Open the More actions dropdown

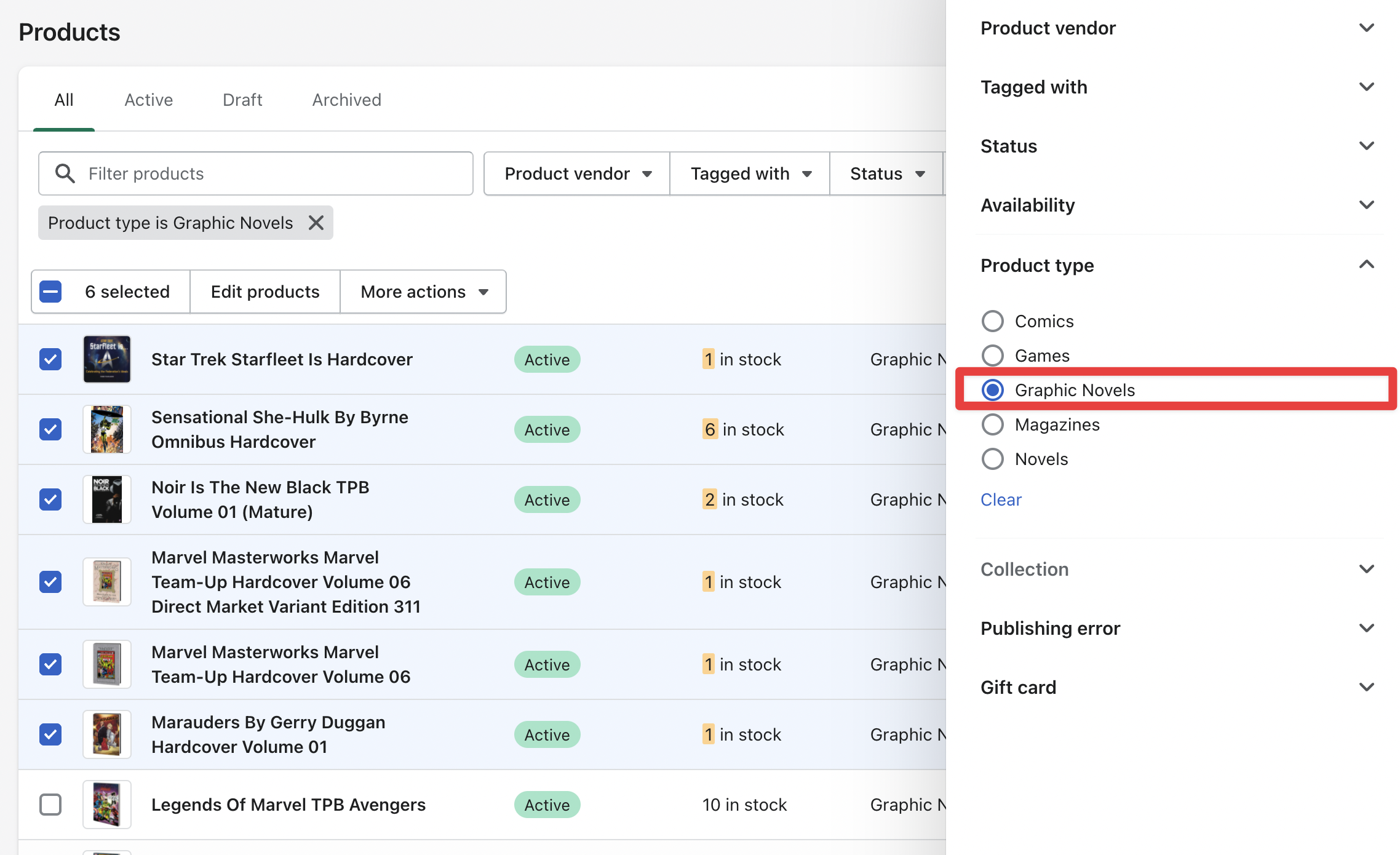(x=424, y=292)
